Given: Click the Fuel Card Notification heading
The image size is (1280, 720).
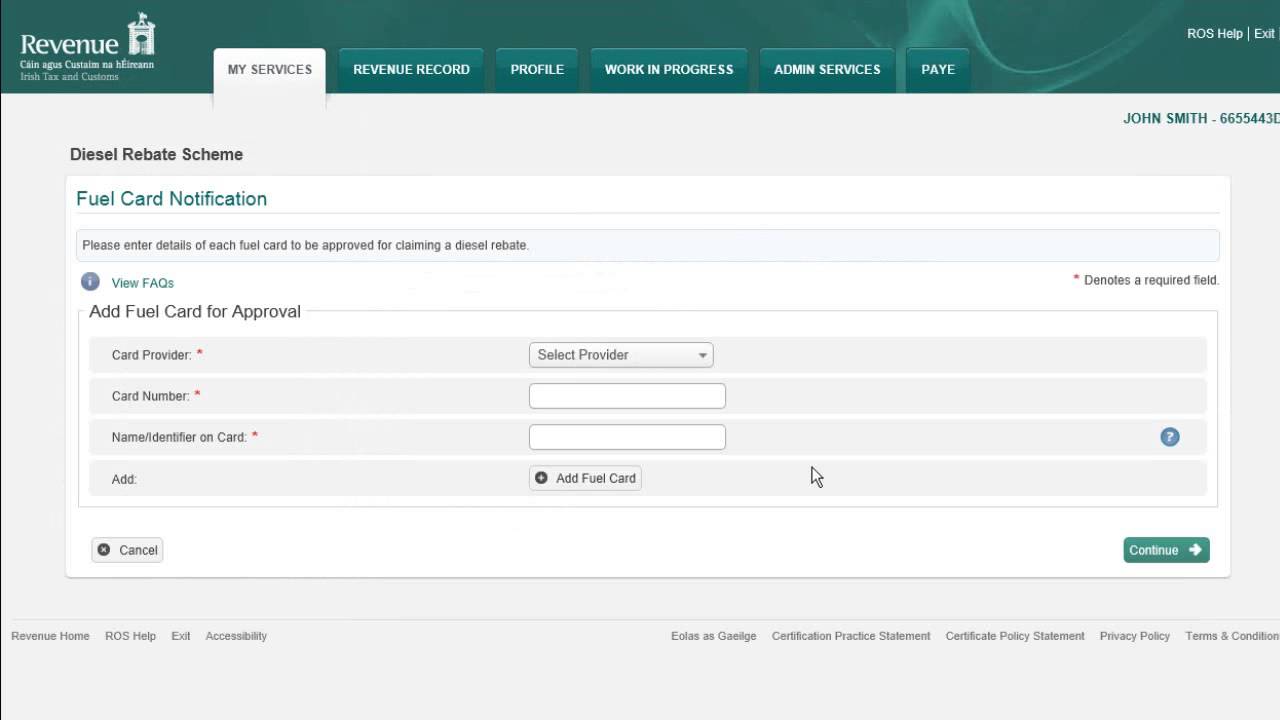Looking at the screenshot, I should [171, 199].
